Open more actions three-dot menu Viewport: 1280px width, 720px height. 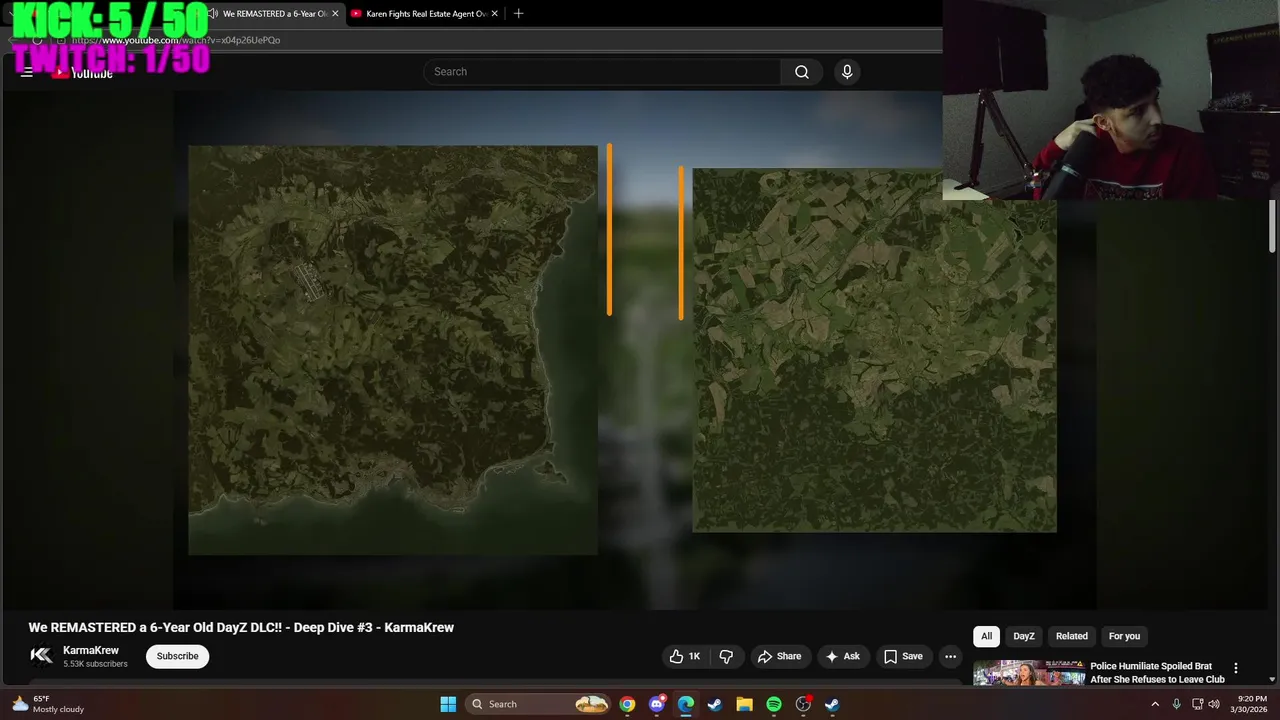tap(950, 656)
